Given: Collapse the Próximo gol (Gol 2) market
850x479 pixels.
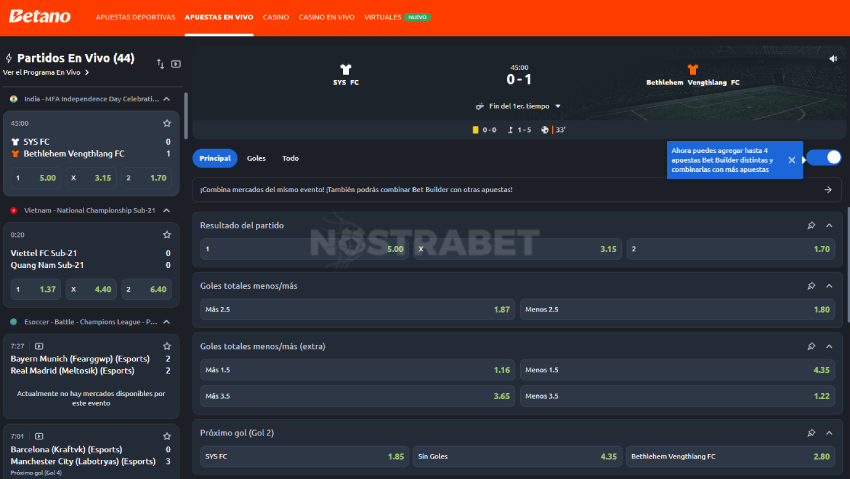Looking at the screenshot, I should point(829,433).
